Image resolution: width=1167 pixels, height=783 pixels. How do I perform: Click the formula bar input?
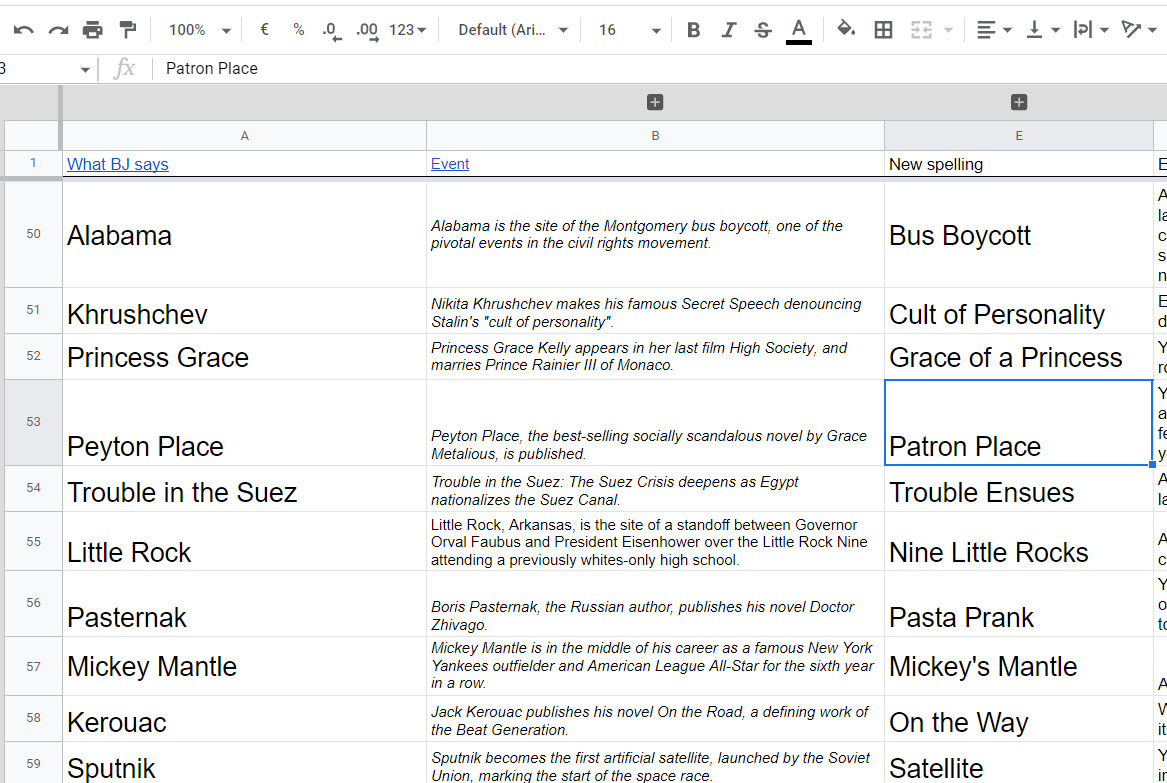[659, 68]
